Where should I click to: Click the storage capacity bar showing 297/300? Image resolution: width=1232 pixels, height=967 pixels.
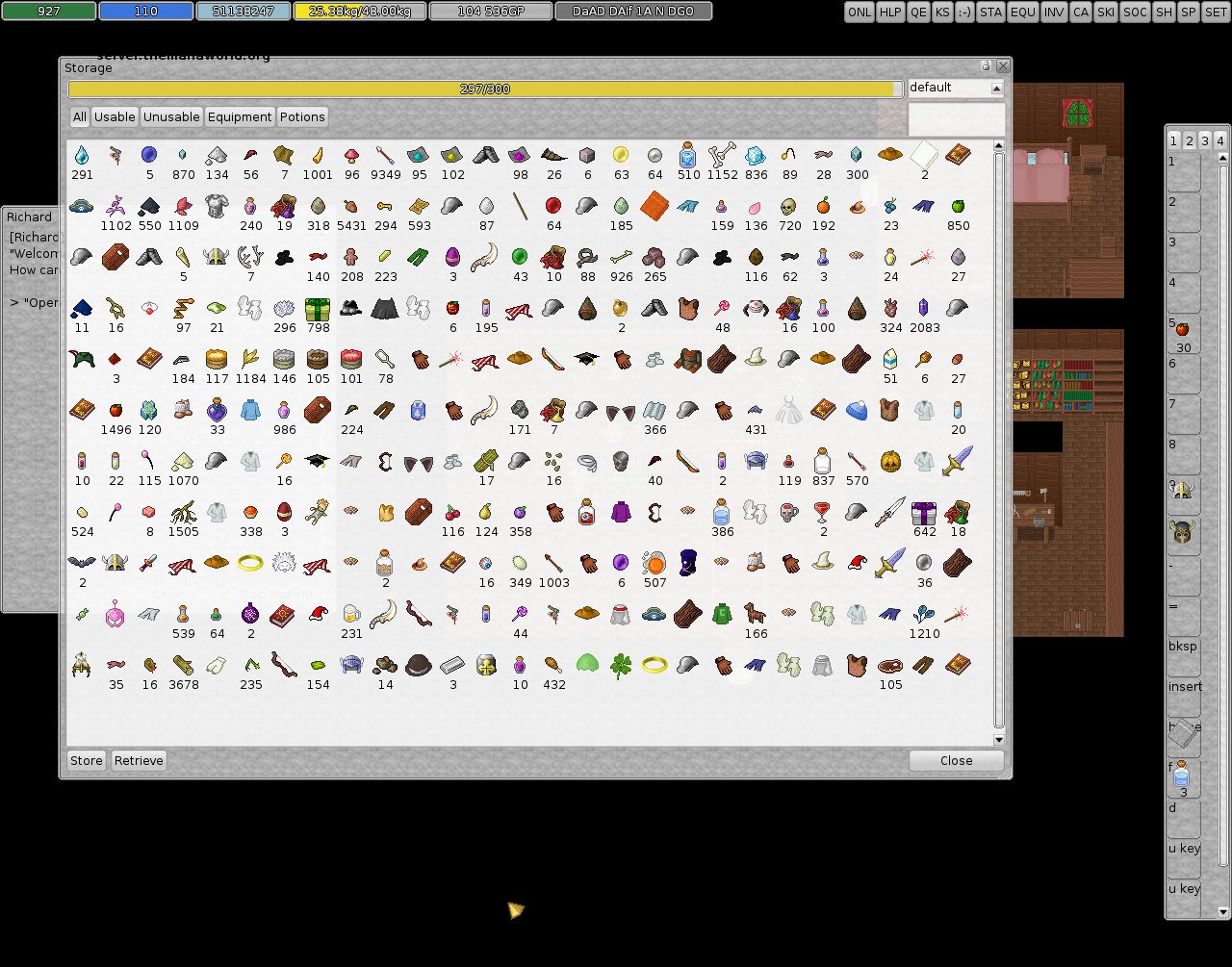(x=485, y=89)
